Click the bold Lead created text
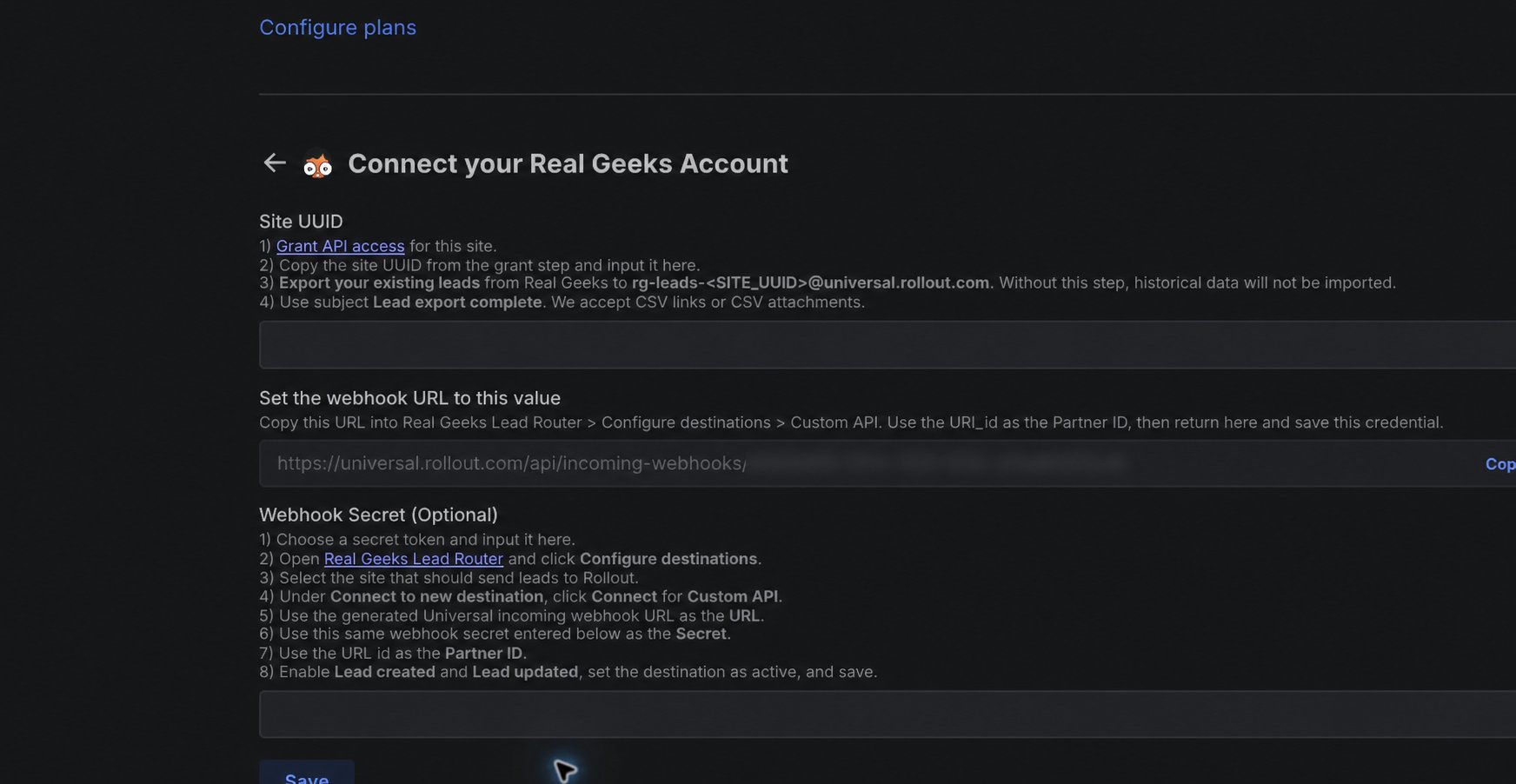The image size is (1516, 784). [x=384, y=672]
